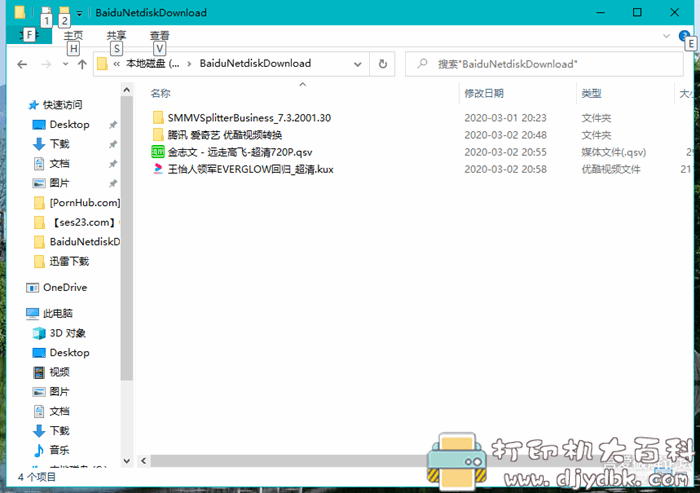Click the Back navigation arrow
The height and width of the screenshot is (493, 700).
click(22, 64)
